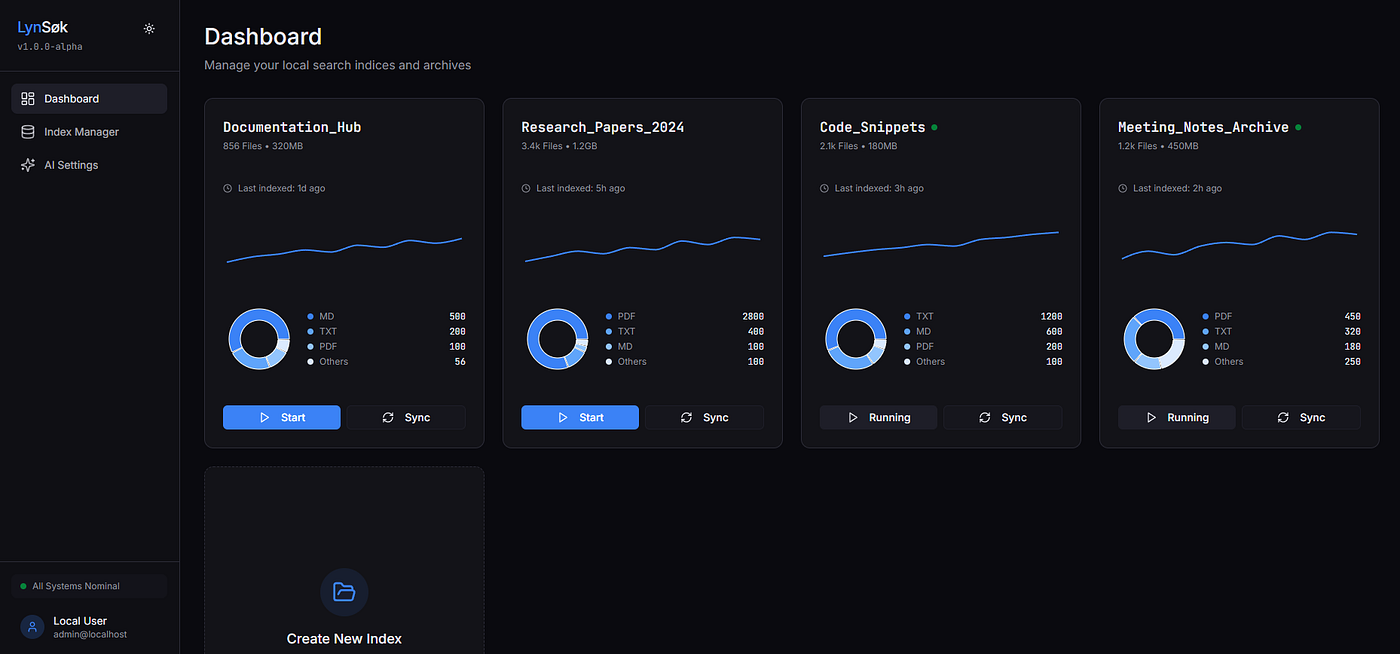The height and width of the screenshot is (654, 1400).
Task: Click the Local User avatar icon
Action: coord(32,627)
